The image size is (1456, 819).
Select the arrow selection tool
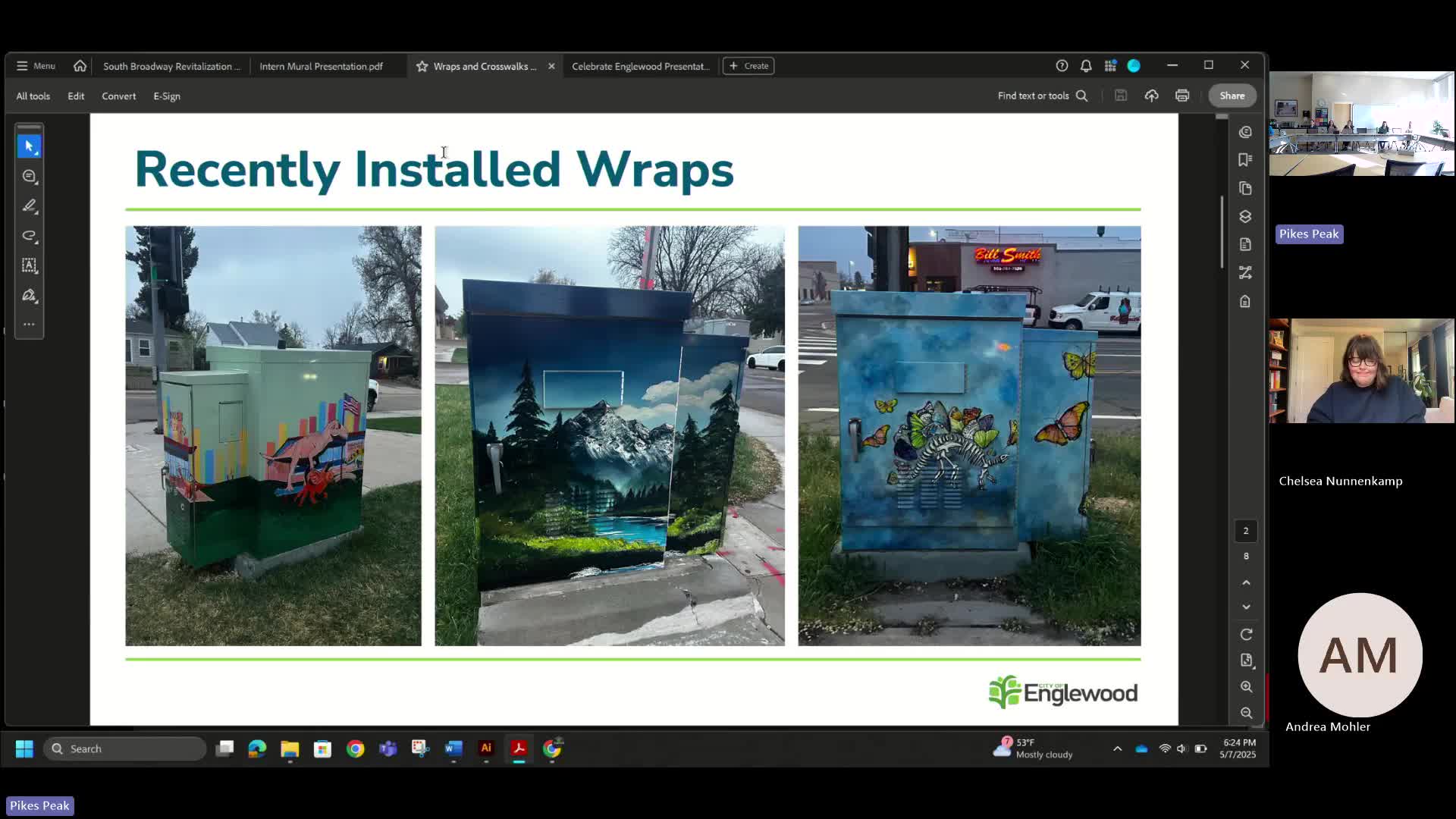point(29,146)
